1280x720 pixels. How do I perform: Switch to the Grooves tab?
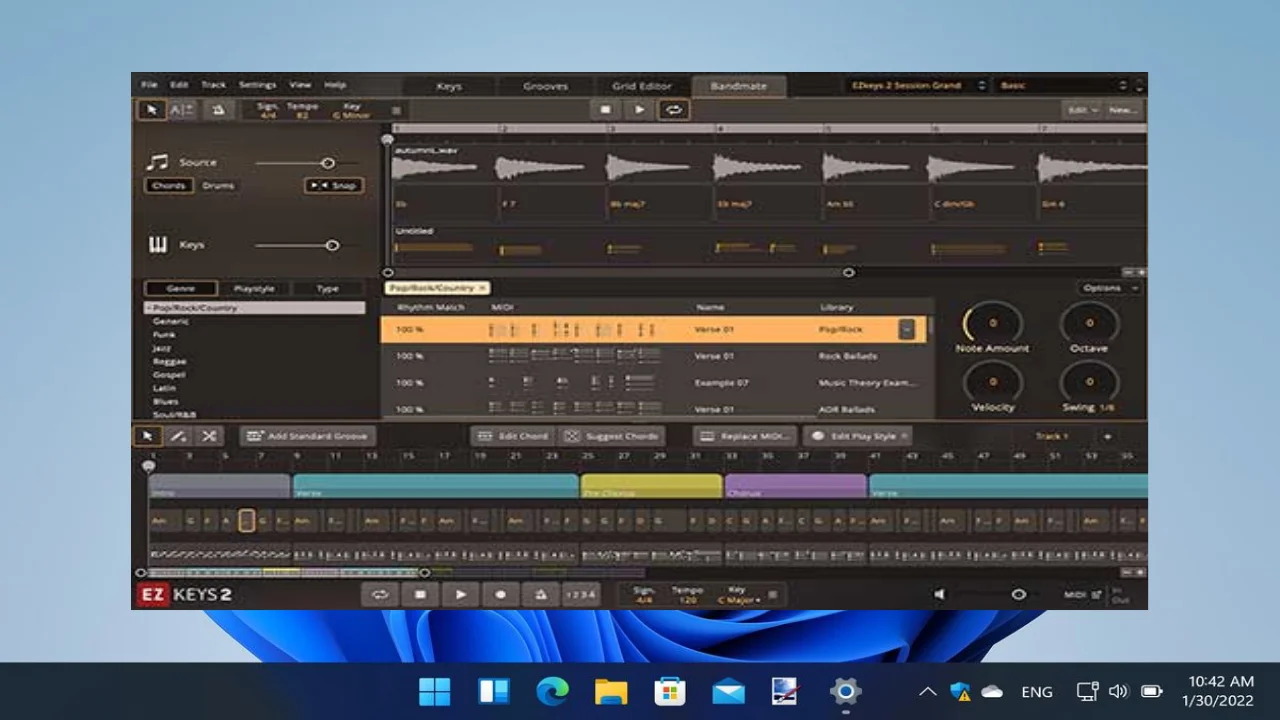(545, 86)
